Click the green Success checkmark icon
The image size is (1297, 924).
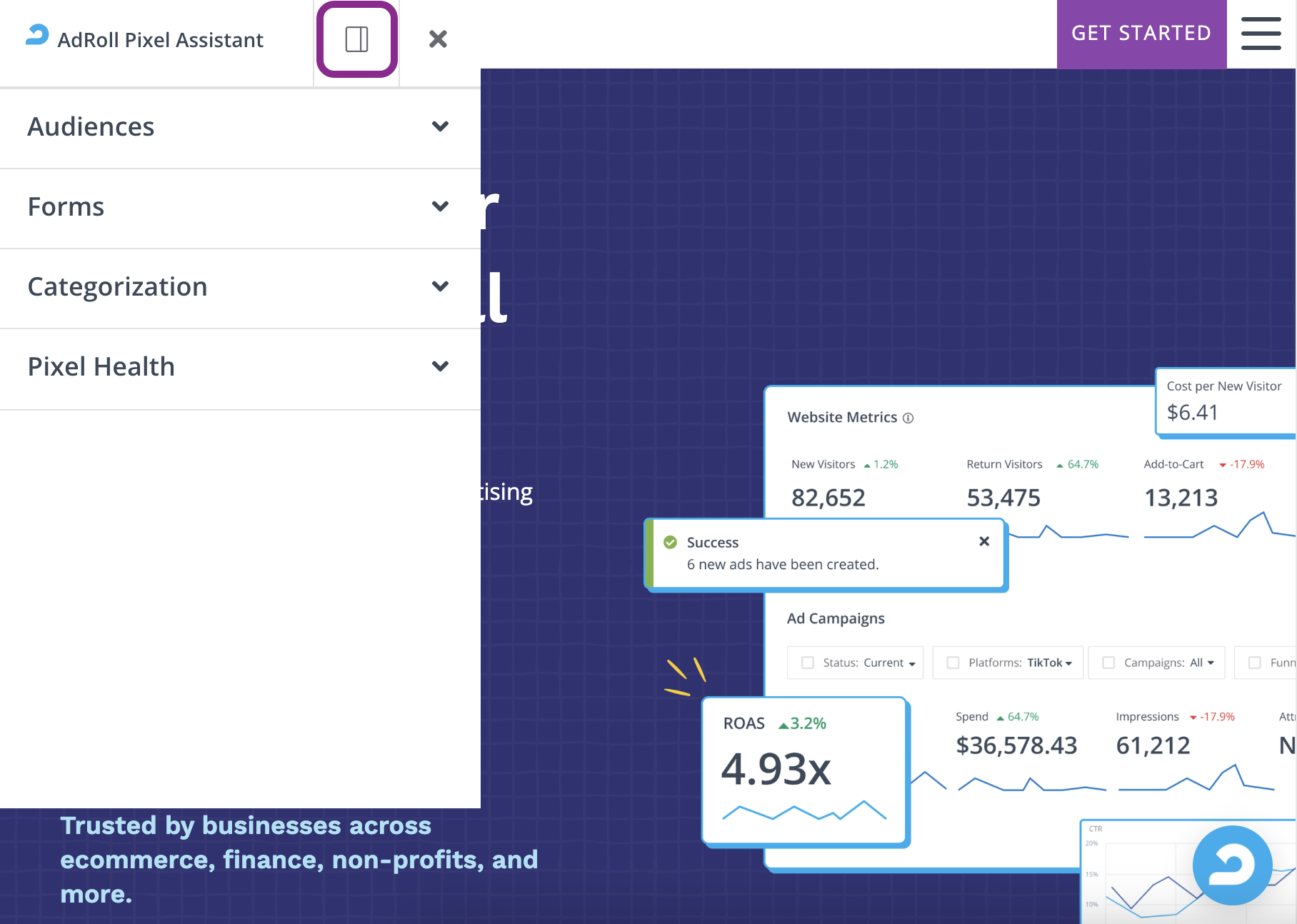[670, 542]
